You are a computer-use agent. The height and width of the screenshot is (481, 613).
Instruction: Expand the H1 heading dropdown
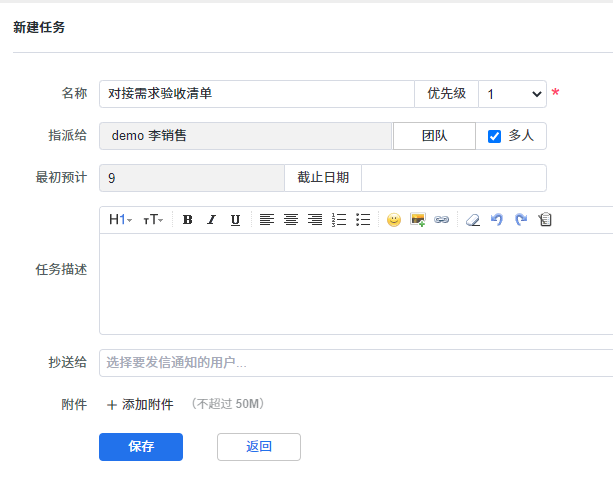120,220
